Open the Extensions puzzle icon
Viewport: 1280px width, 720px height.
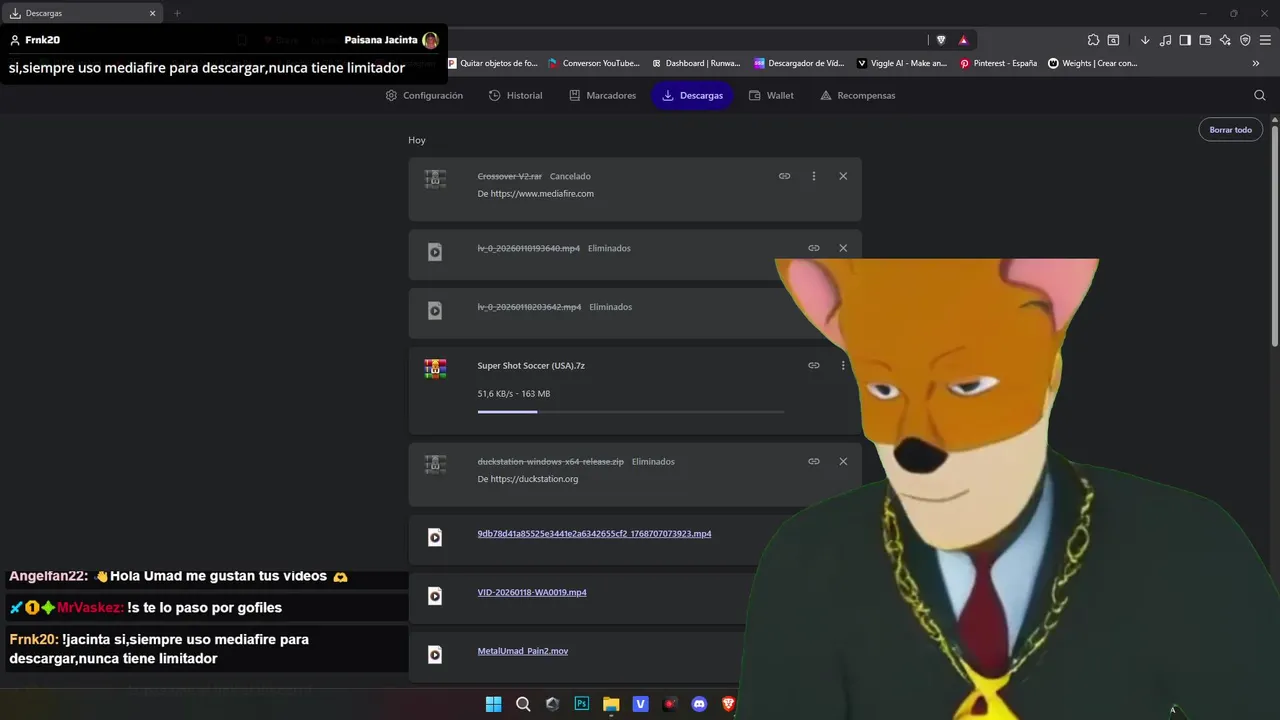[1093, 40]
